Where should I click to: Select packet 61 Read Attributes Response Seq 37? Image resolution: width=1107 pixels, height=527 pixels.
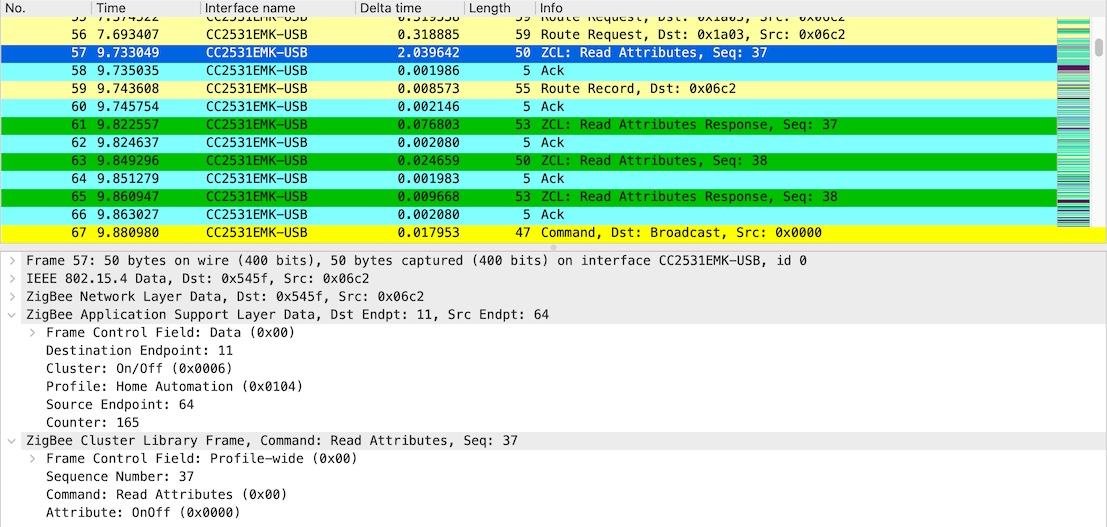point(528,125)
